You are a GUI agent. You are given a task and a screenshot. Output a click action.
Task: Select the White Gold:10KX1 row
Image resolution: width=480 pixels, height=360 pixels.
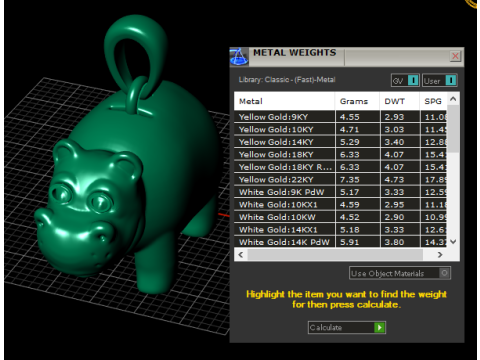340,205
